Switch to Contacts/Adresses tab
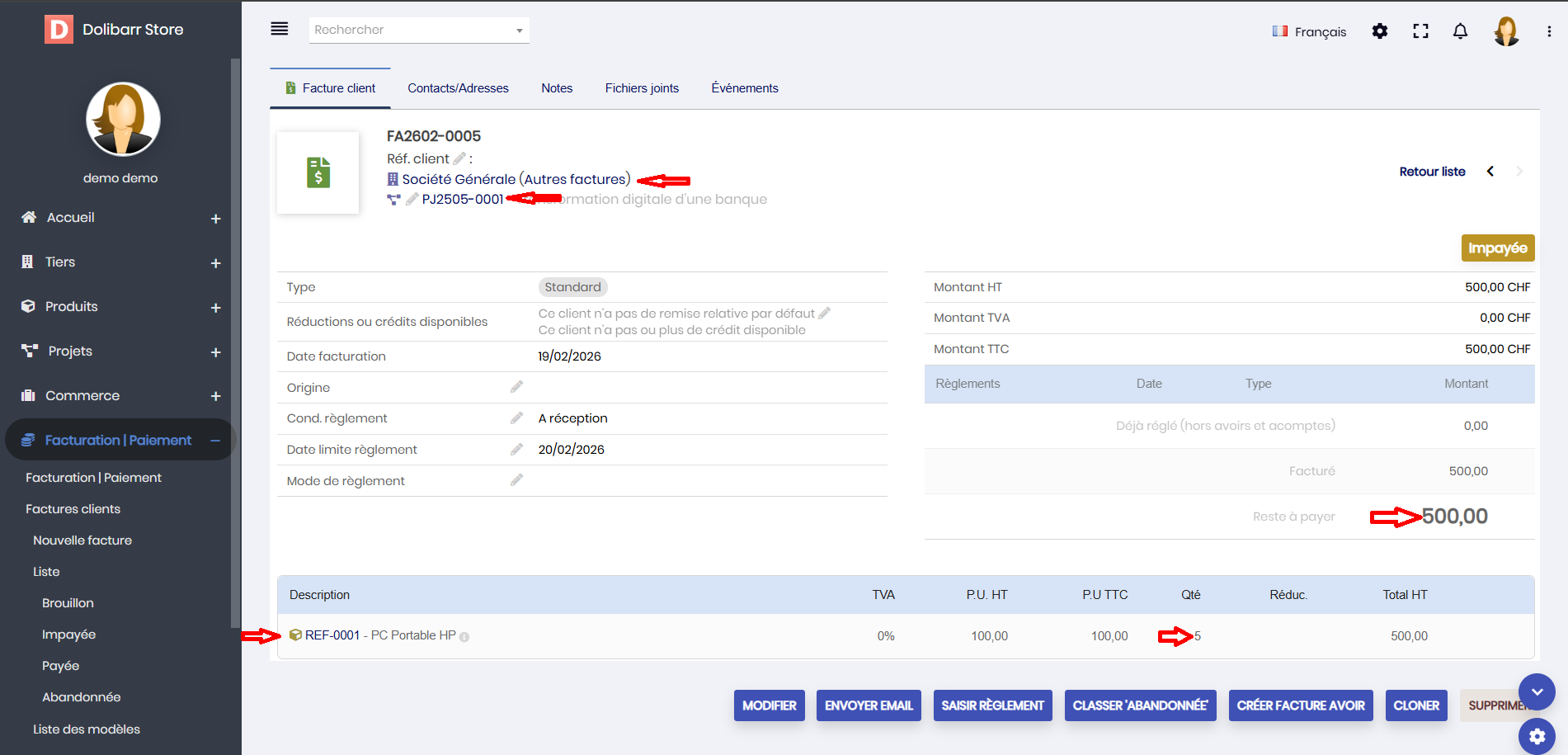This screenshot has height=755, width=1568. [x=458, y=88]
